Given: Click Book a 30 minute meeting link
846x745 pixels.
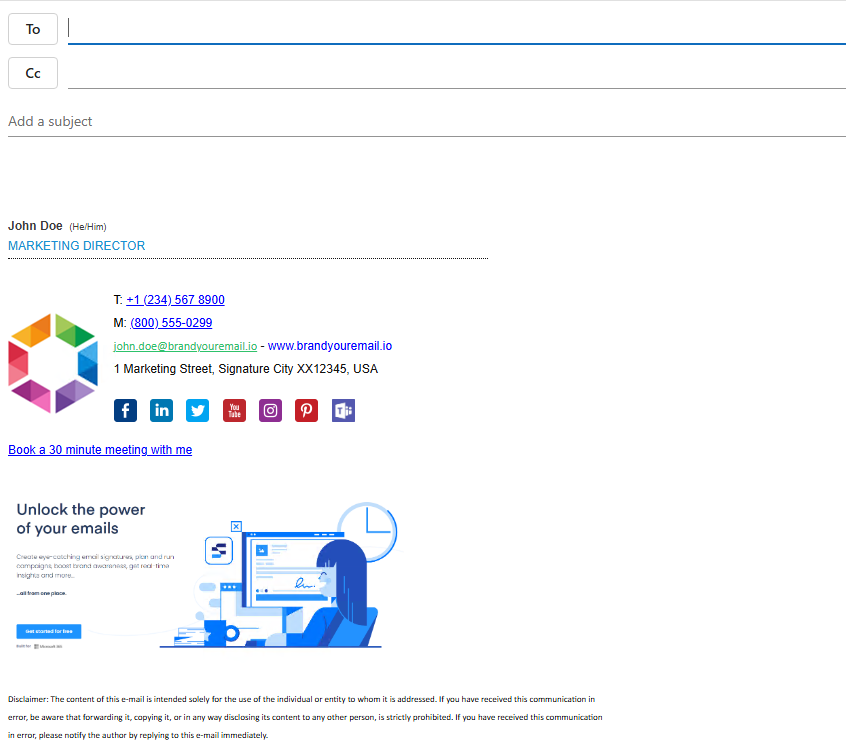Looking at the screenshot, I should (x=100, y=450).
